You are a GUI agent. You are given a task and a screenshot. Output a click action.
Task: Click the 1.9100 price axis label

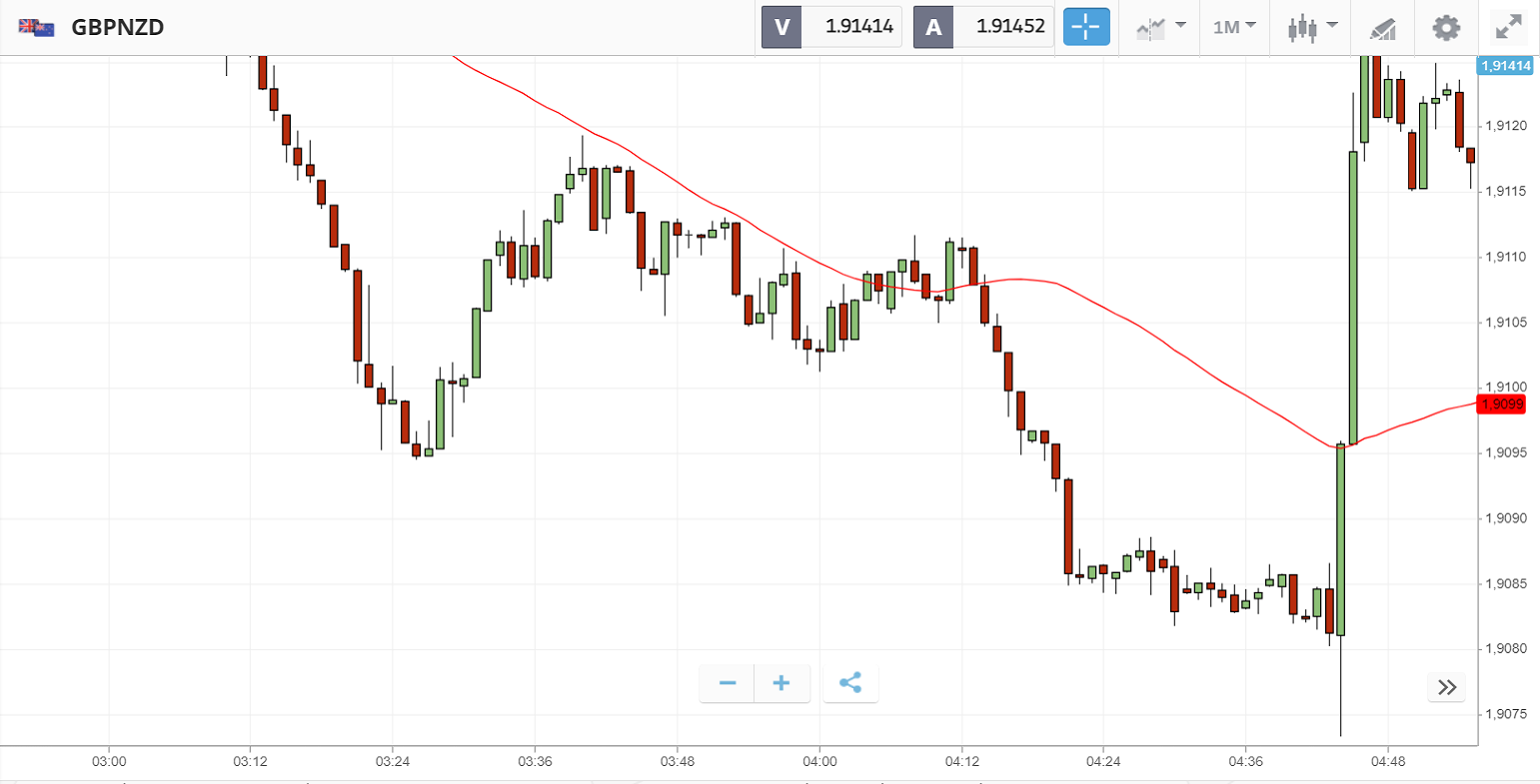point(1505,387)
